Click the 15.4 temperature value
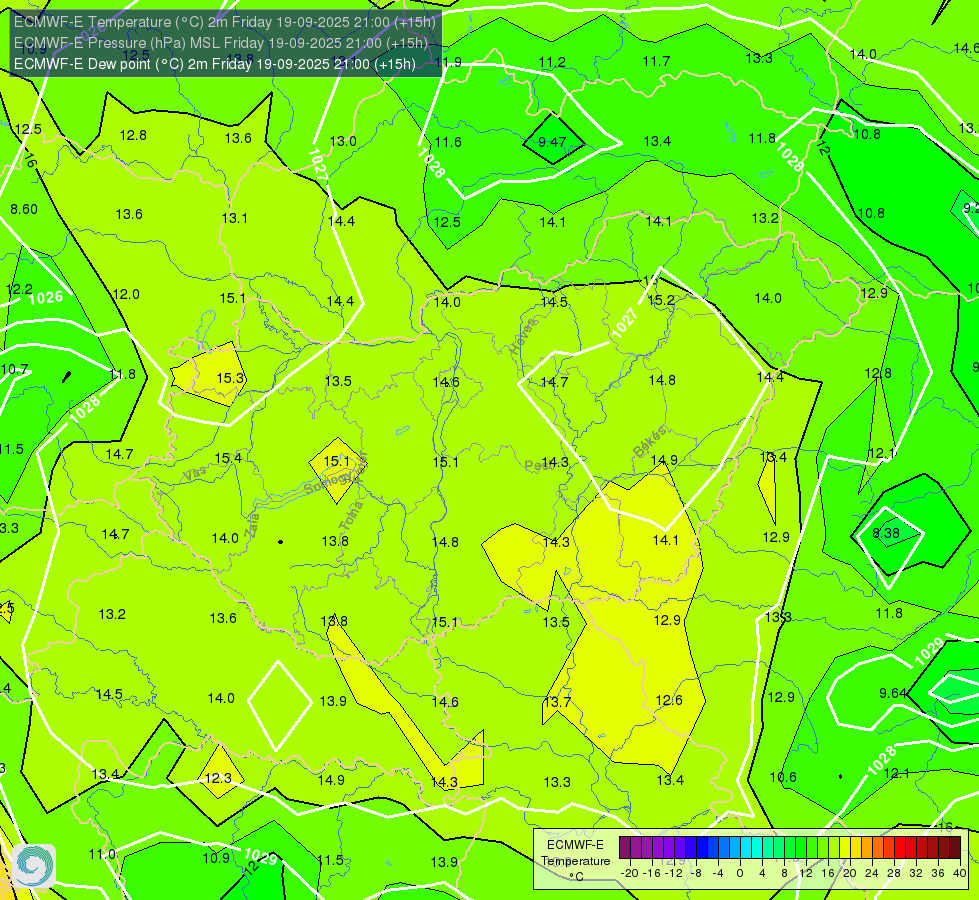The image size is (979, 900). pyautogui.click(x=228, y=458)
